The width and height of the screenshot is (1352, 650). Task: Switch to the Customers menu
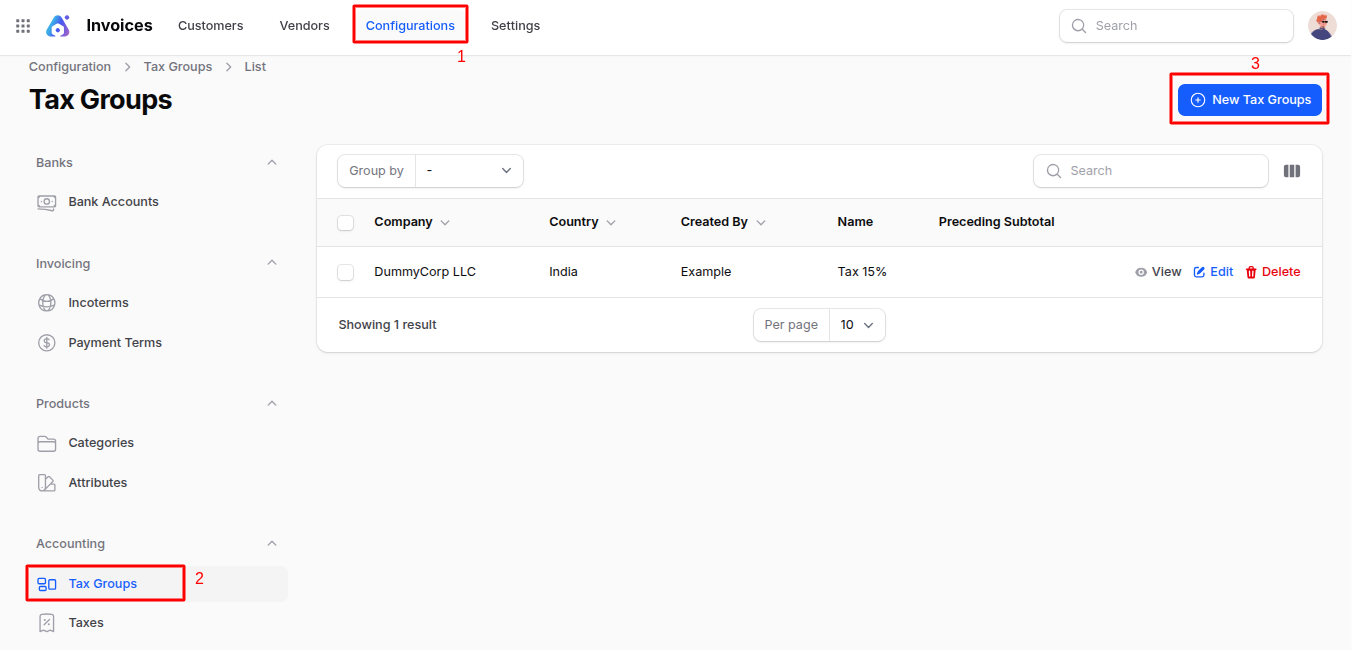(x=210, y=26)
